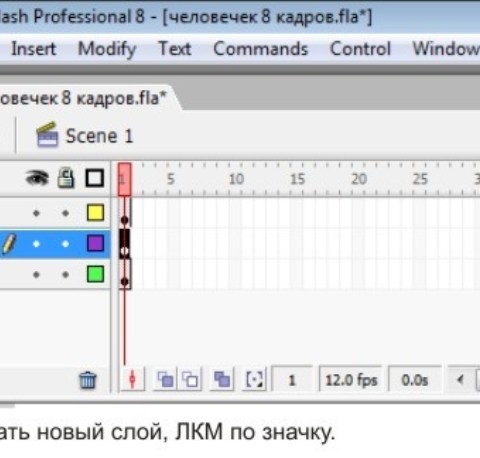Screen dimensions: 480x458
Task: Select keyframe 1 on the green layer
Action: tap(125, 274)
